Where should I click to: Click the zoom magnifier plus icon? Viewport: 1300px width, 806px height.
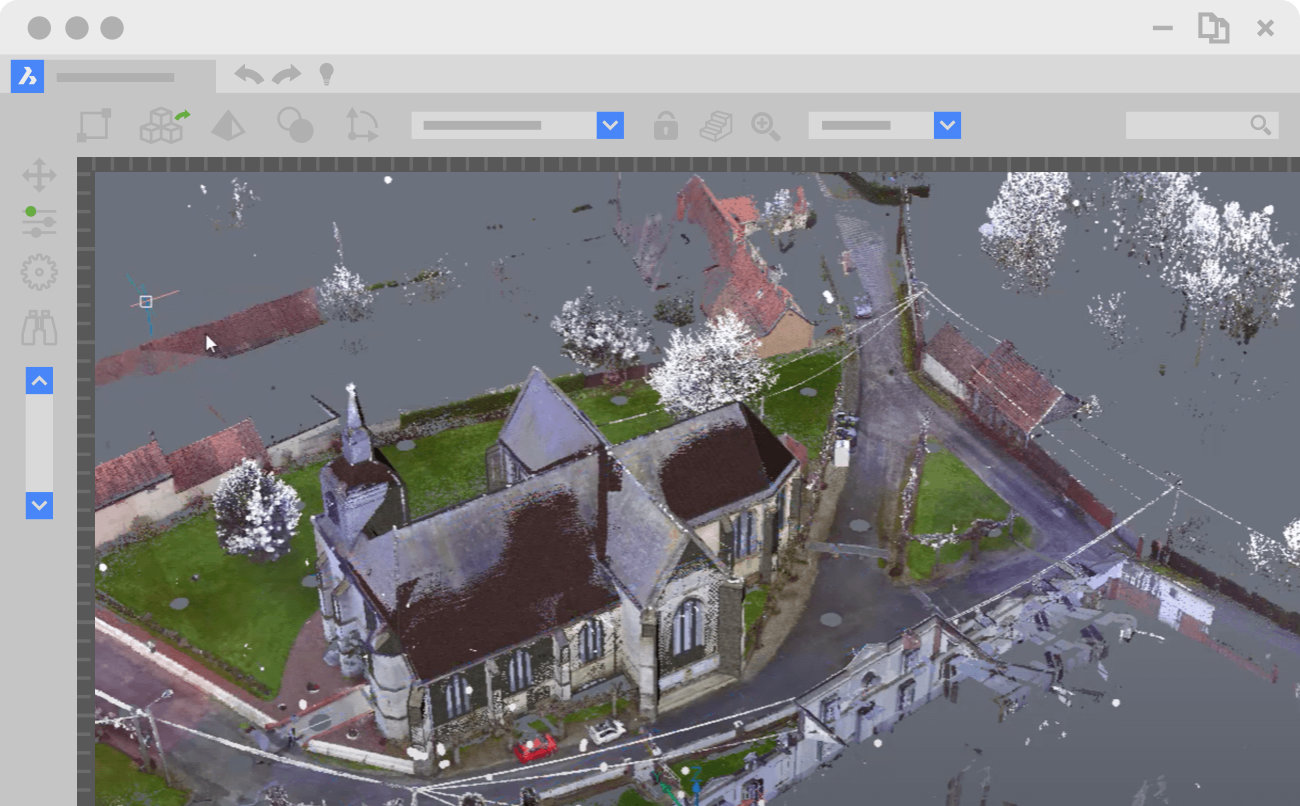[766, 126]
